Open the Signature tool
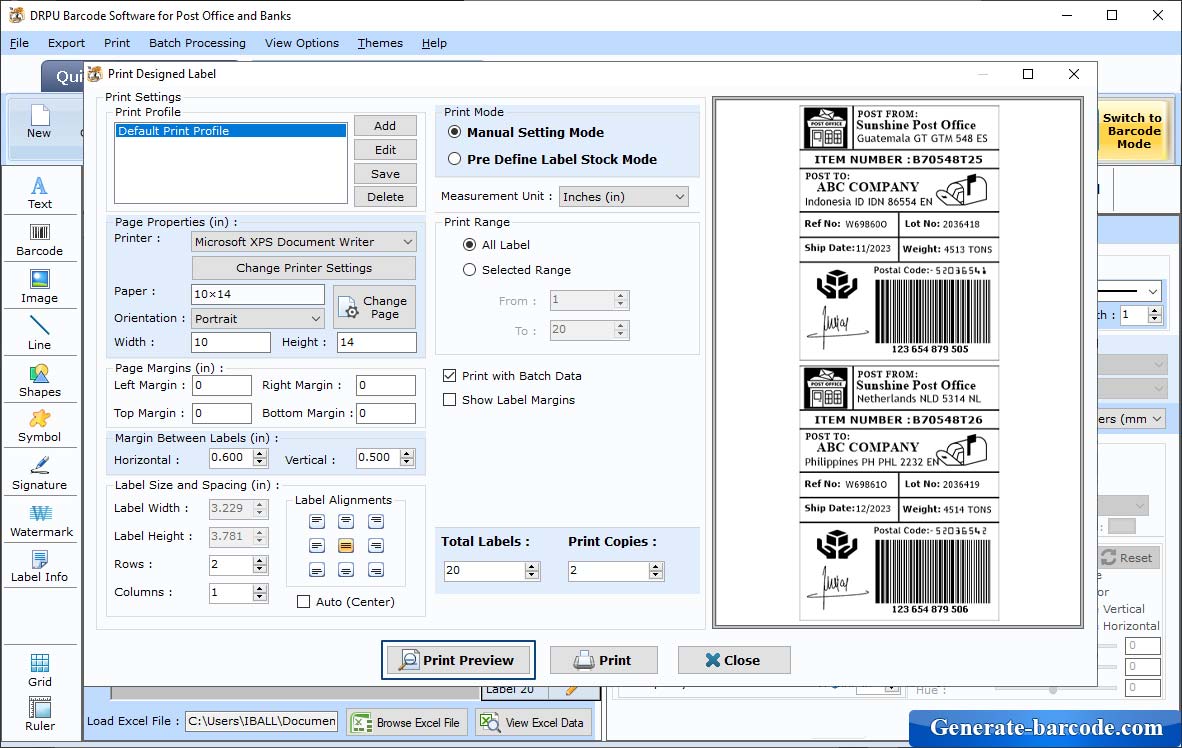 tap(40, 474)
